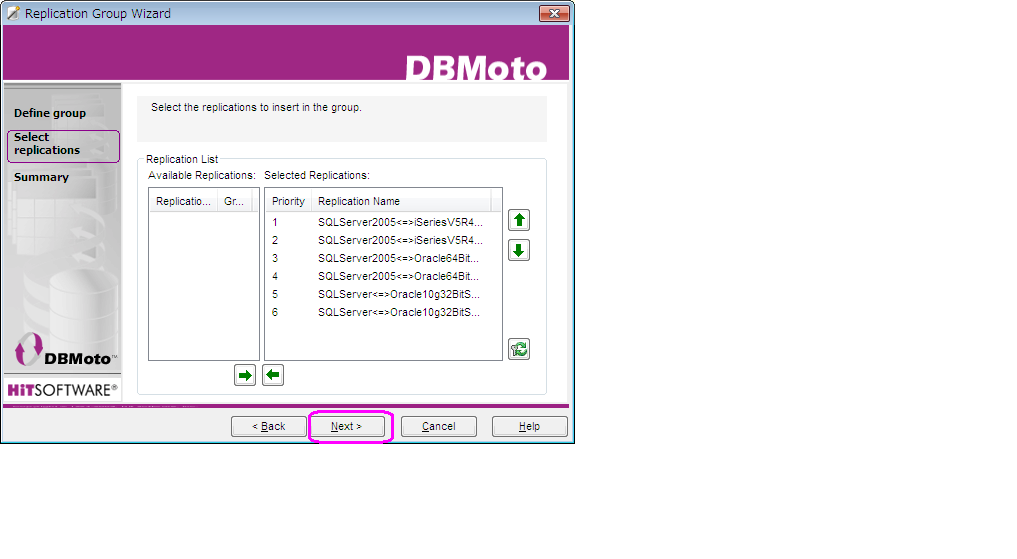Close the Replication Group Wizard window

click(x=554, y=13)
